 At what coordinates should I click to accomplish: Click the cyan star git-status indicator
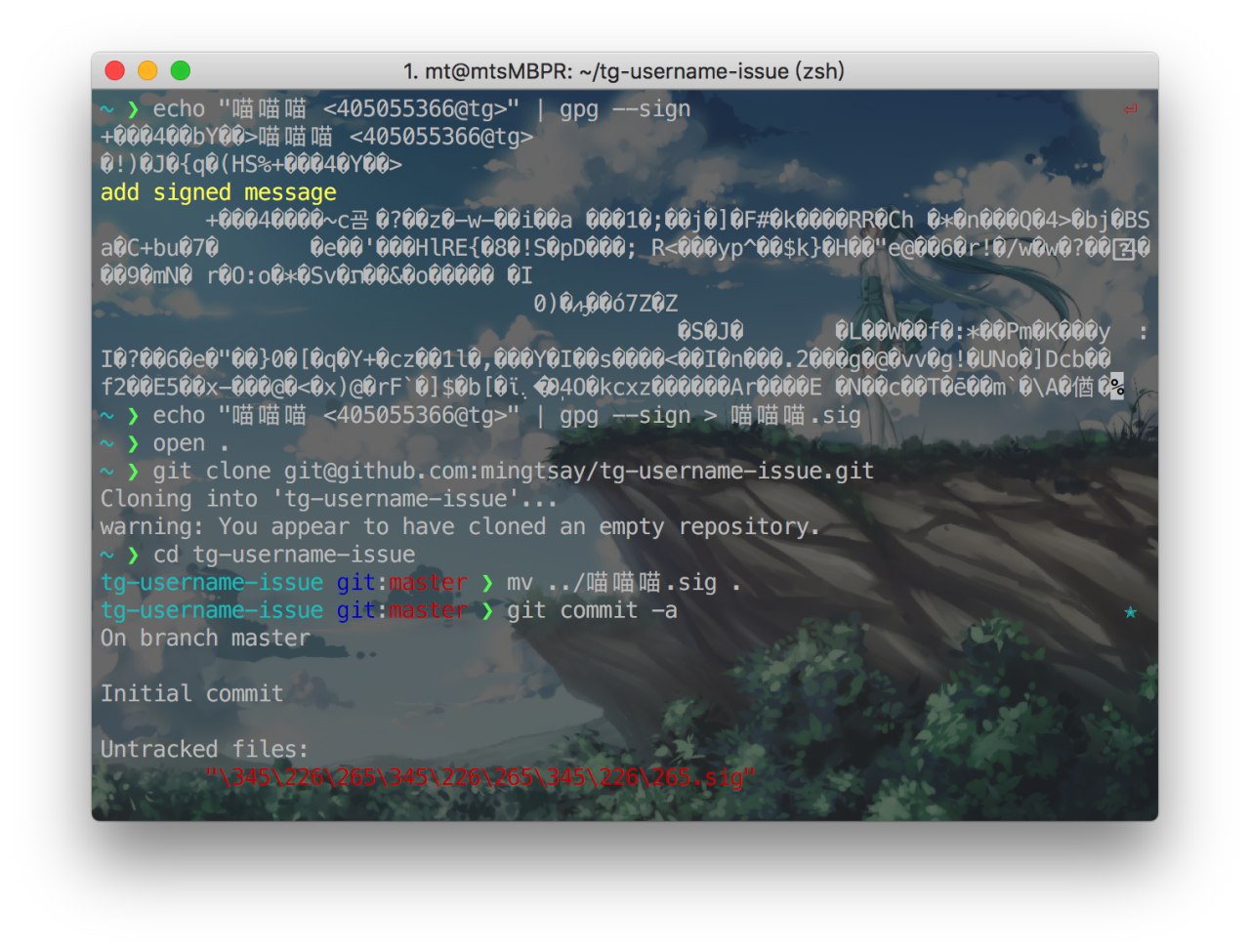click(1130, 611)
